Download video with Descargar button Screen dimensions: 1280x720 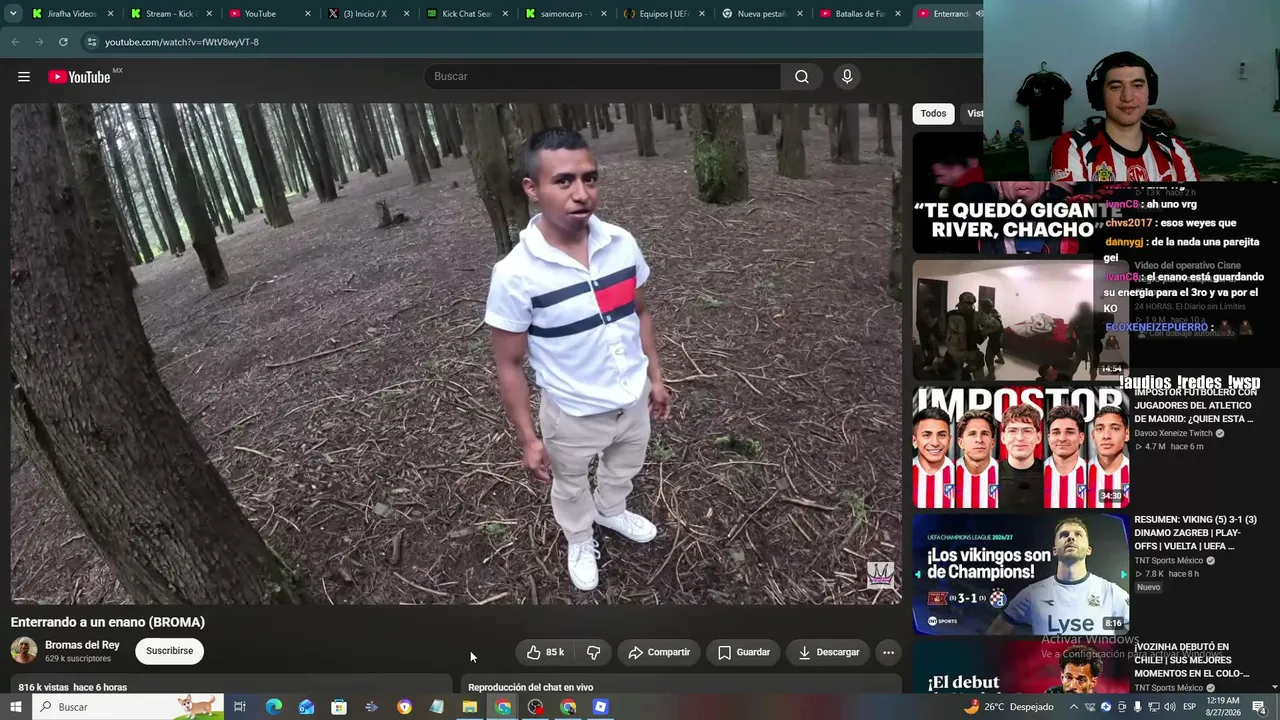[829, 652]
